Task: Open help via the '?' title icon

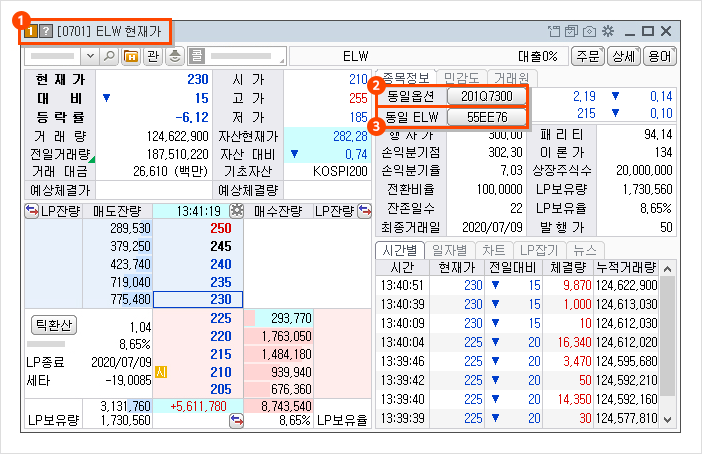Action: coord(46,31)
